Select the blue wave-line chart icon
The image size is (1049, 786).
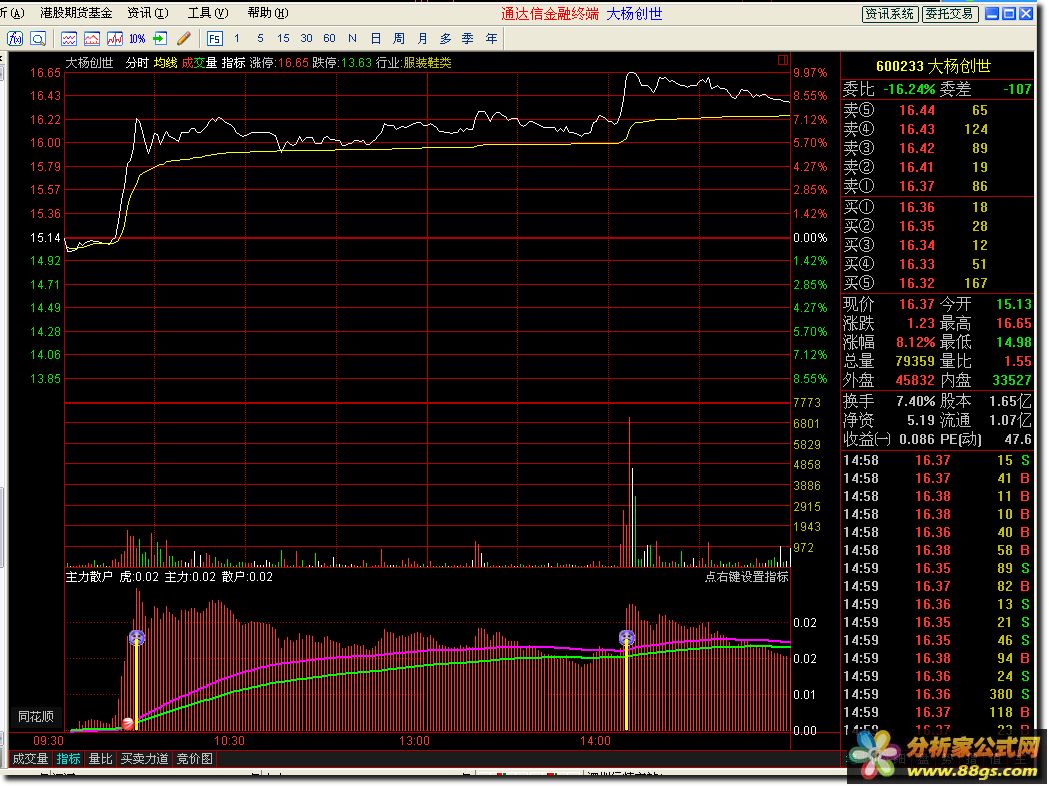point(69,39)
